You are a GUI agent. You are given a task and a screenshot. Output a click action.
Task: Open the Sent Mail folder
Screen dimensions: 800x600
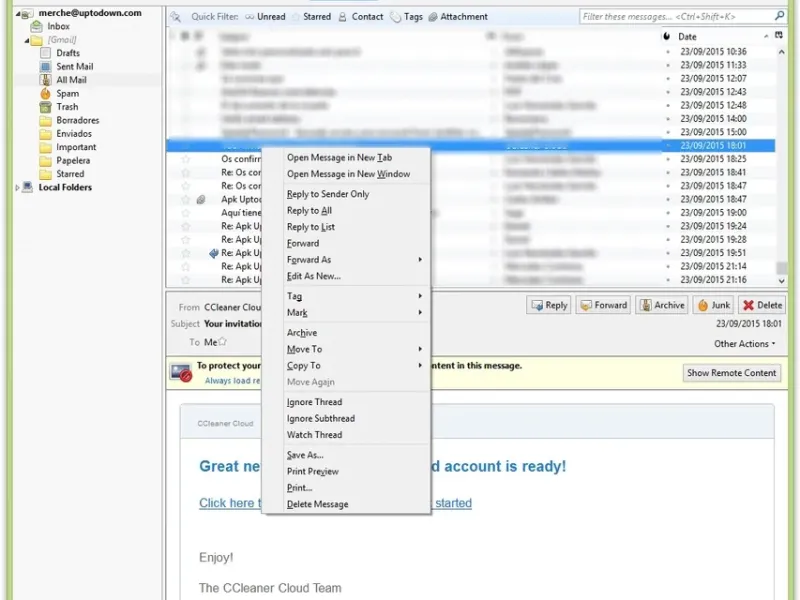(74, 66)
